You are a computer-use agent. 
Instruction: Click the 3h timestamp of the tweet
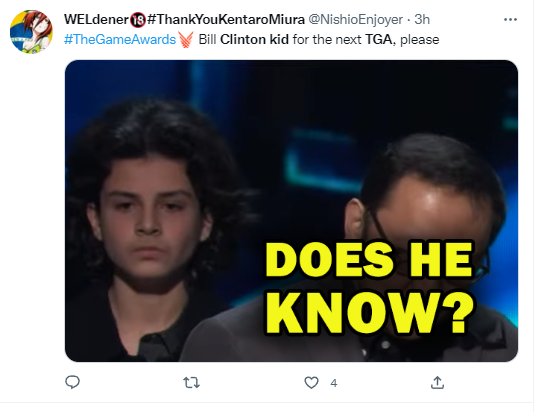(x=422, y=19)
